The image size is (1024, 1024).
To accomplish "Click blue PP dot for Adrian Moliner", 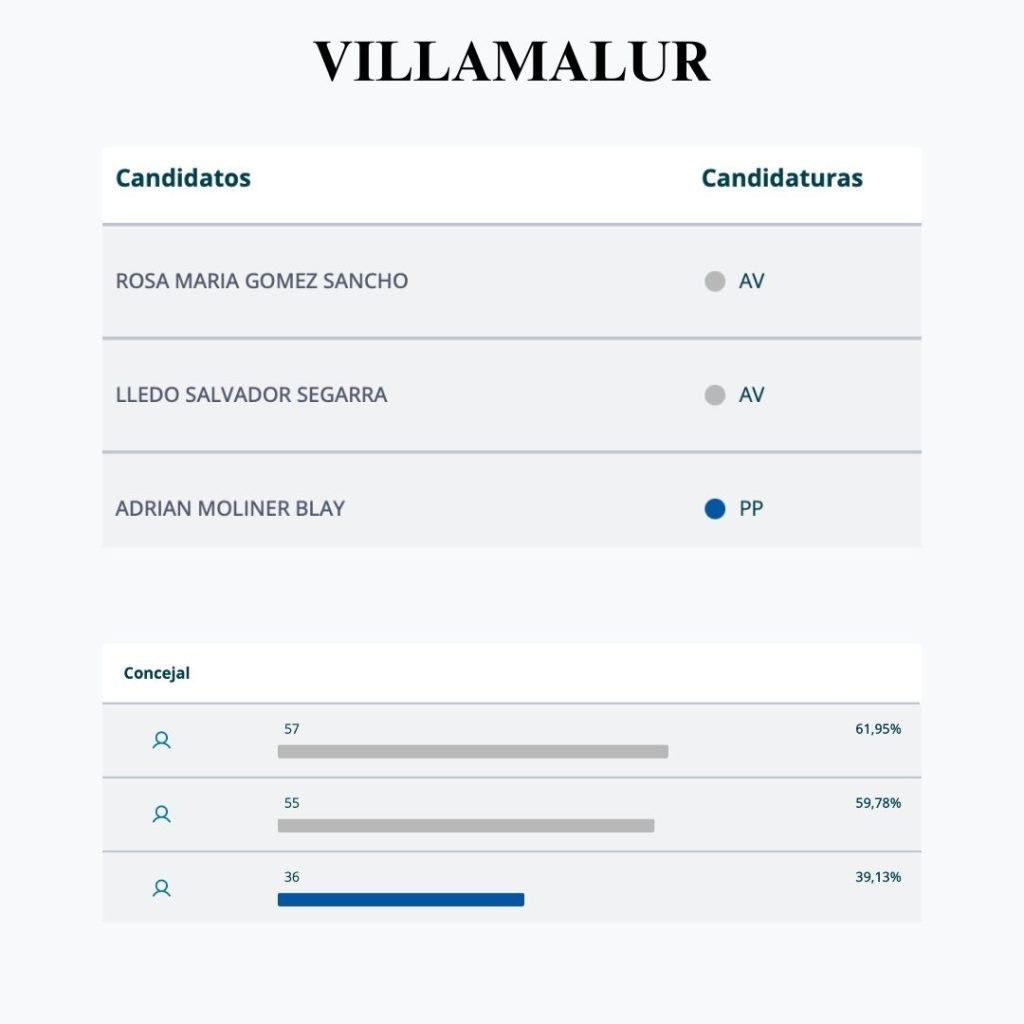I will click(715, 509).
